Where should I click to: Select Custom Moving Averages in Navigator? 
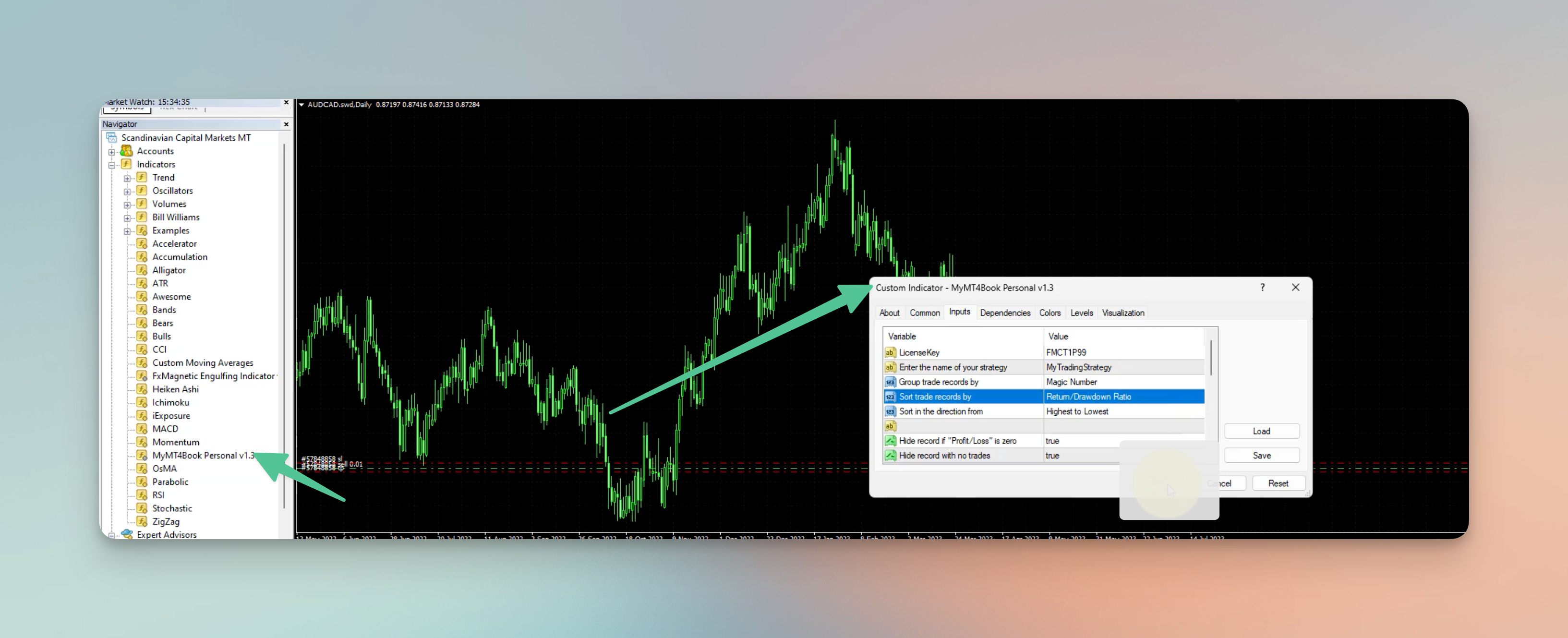point(203,363)
